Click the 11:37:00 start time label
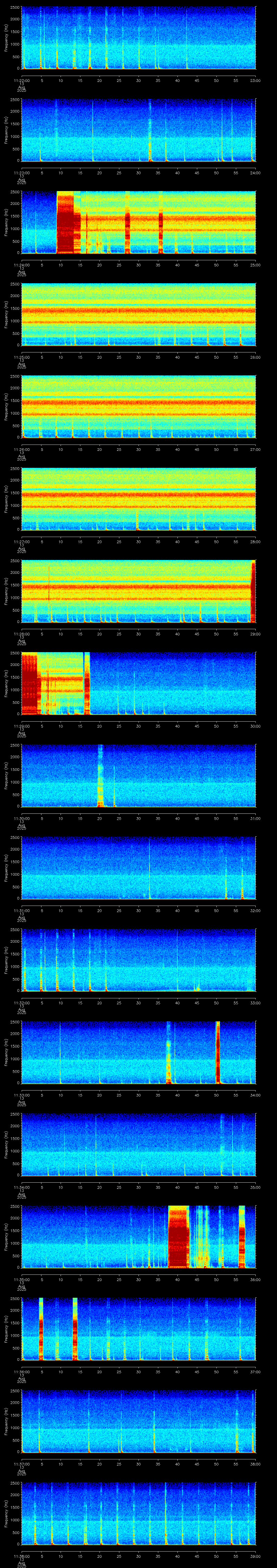The width and height of the screenshot is (277, 1568). 21,1464
